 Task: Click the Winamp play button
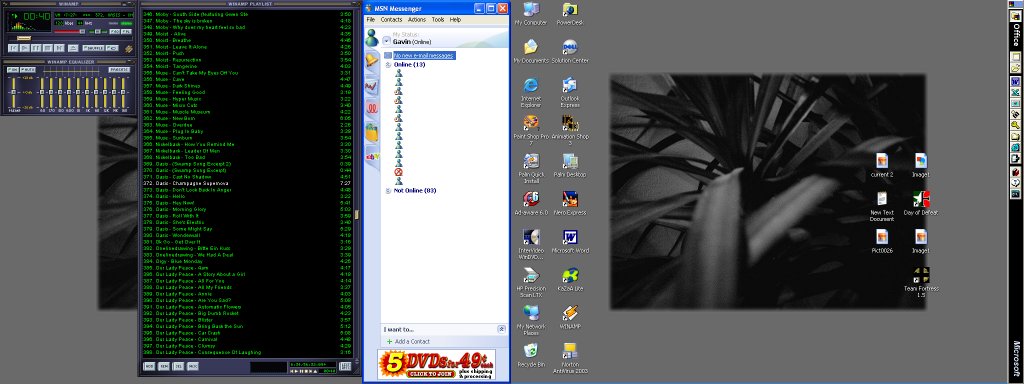[25, 48]
